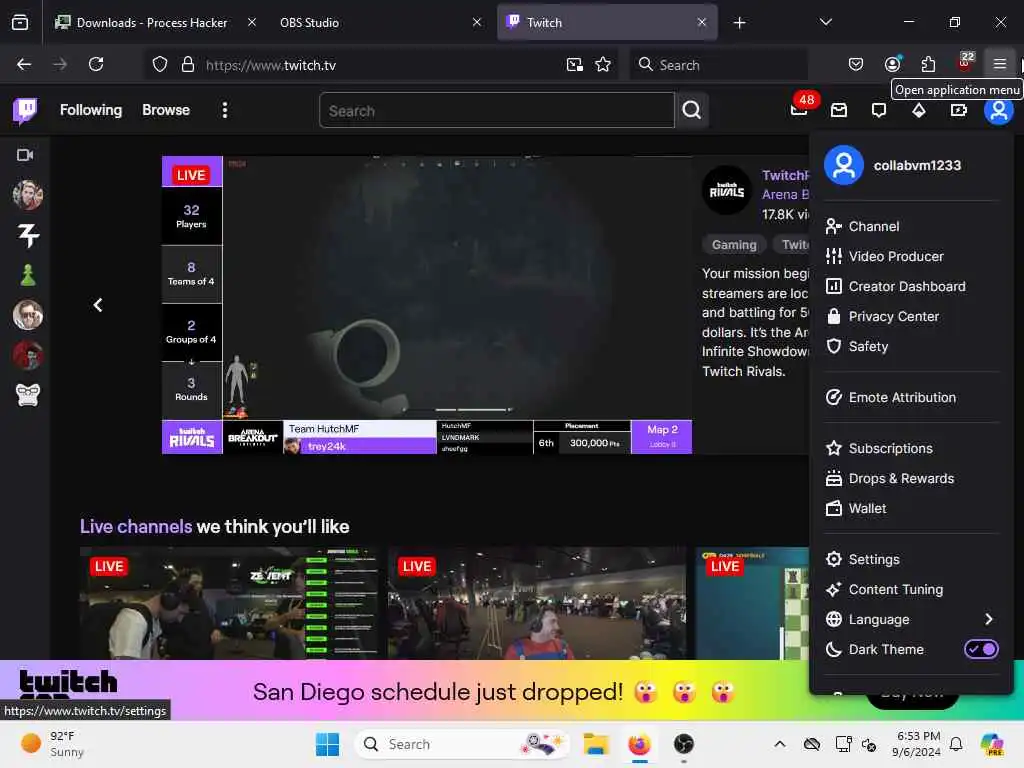
Task: Focus the Twitch search input field
Action: tap(497, 110)
